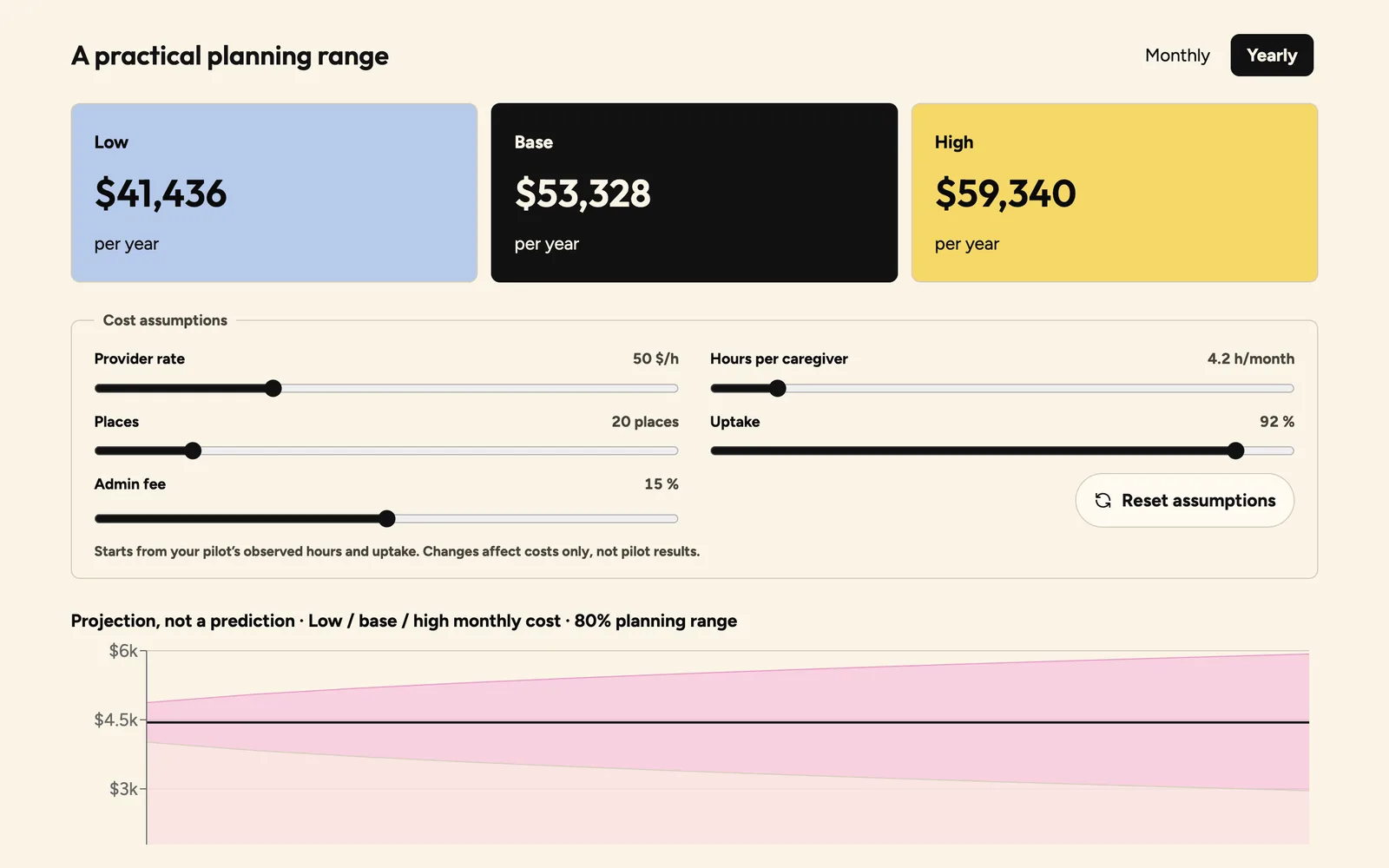The width and height of the screenshot is (1389, 868).
Task: Click the Cost assumptions legend
Action: point(165,320)
